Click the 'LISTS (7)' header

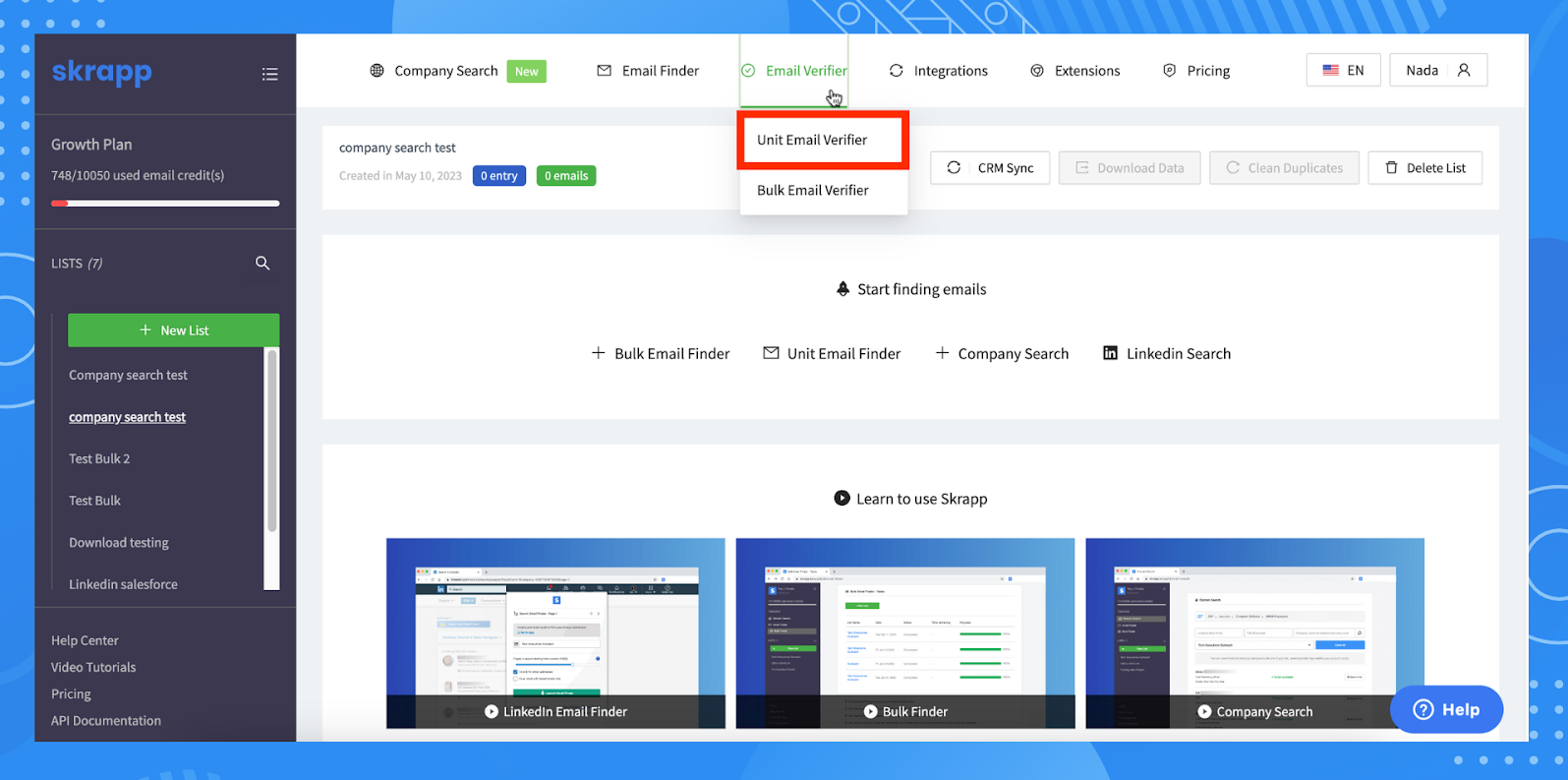(77, 263)
